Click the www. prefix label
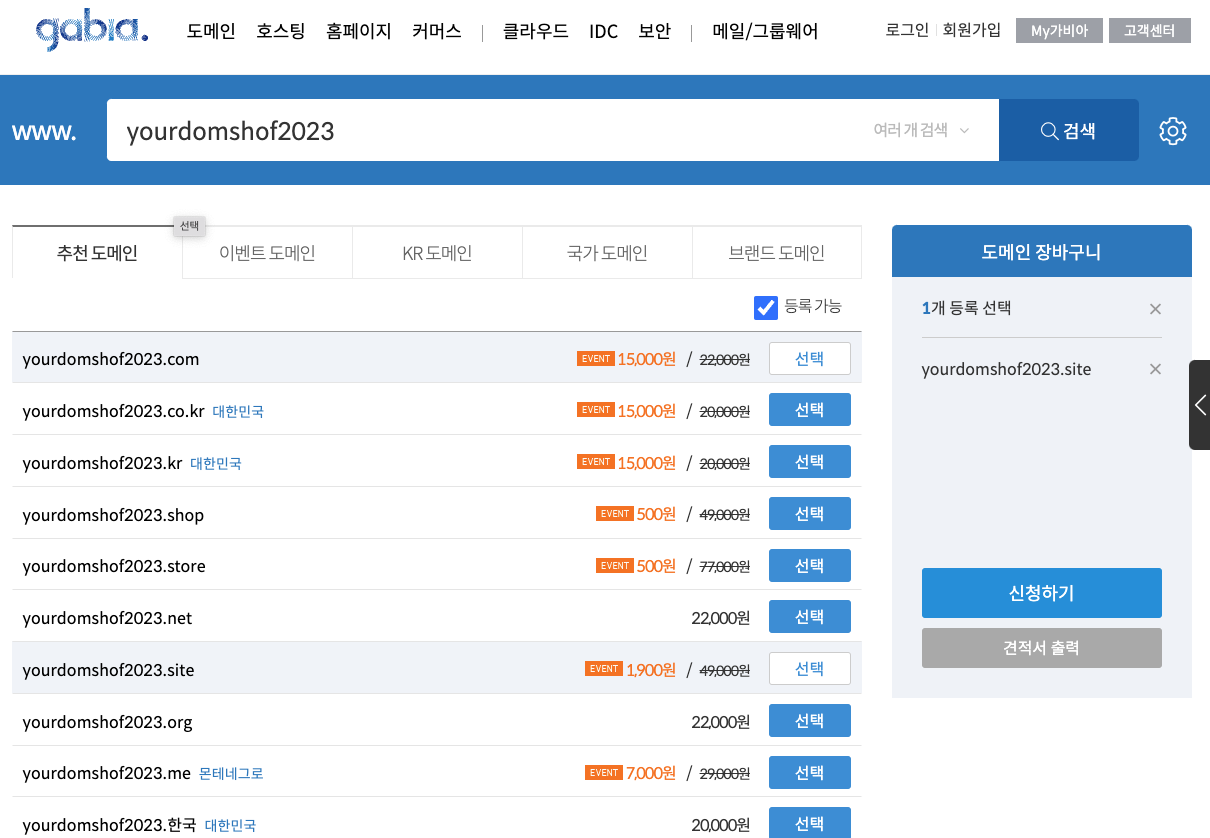This screenshot has width=1210, height=838. click(x=44, y=131)
